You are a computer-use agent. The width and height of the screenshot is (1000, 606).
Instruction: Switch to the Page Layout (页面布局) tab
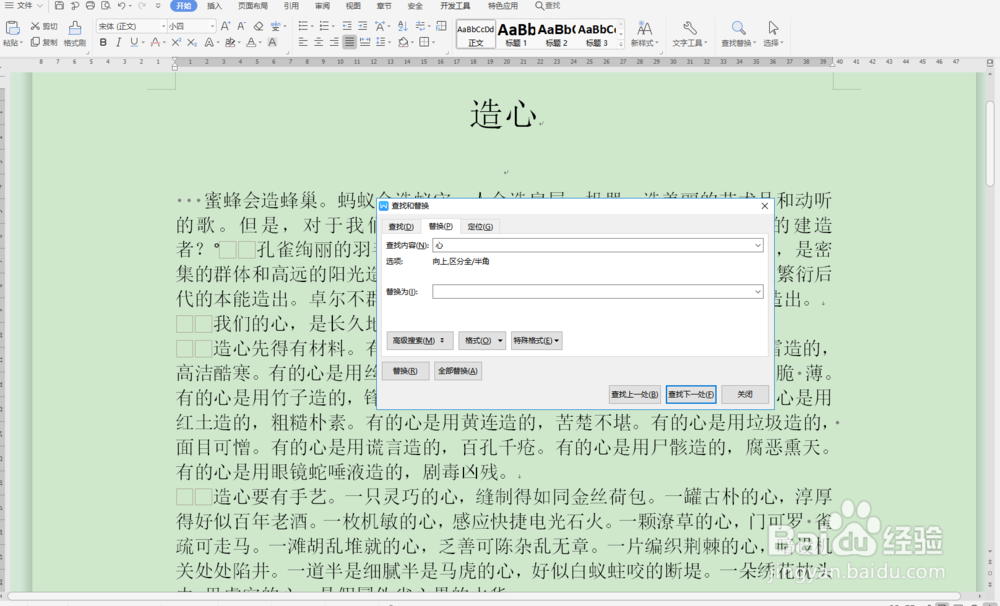(x=253, y=6)
